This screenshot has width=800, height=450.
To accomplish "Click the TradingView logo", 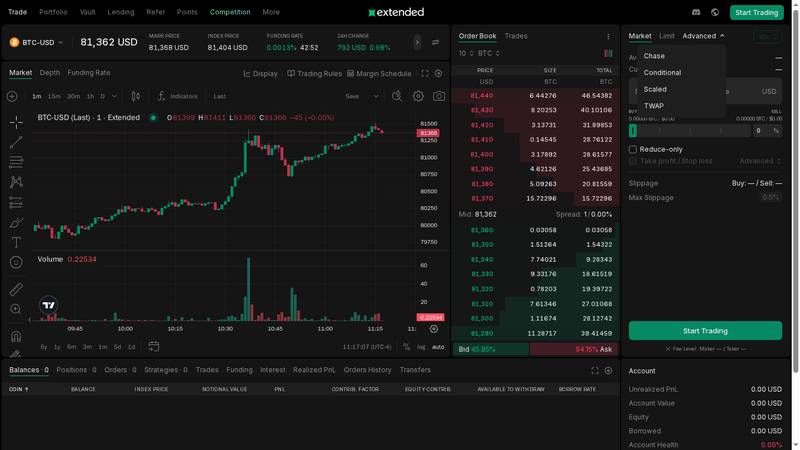I will click(48, 305).
